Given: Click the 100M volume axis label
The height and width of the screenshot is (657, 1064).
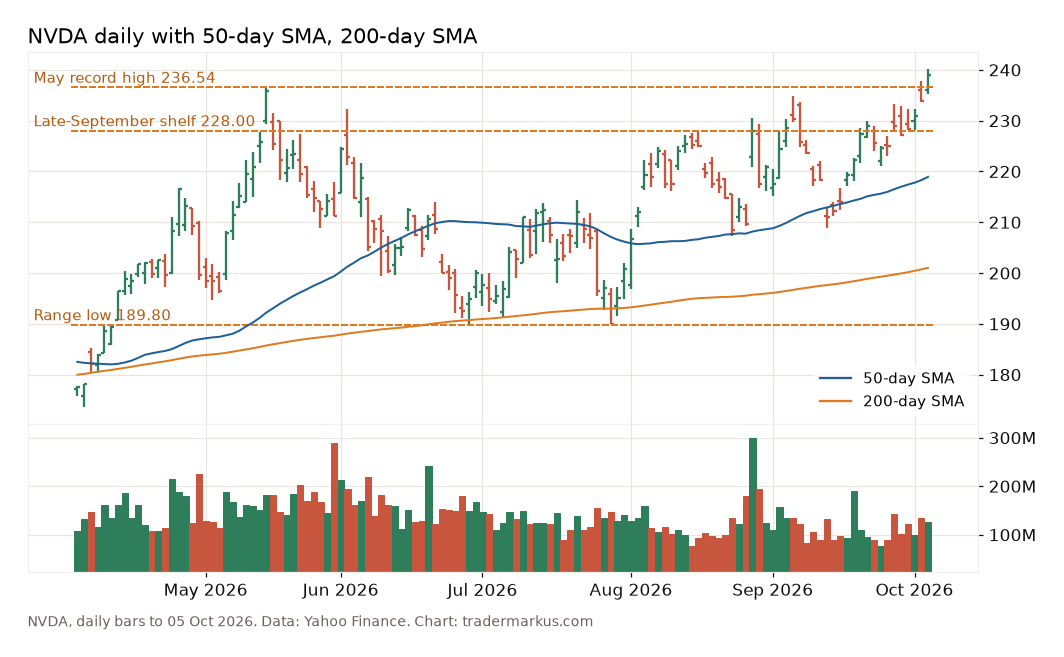Looking at the screenshot, I should point(1010,536).
